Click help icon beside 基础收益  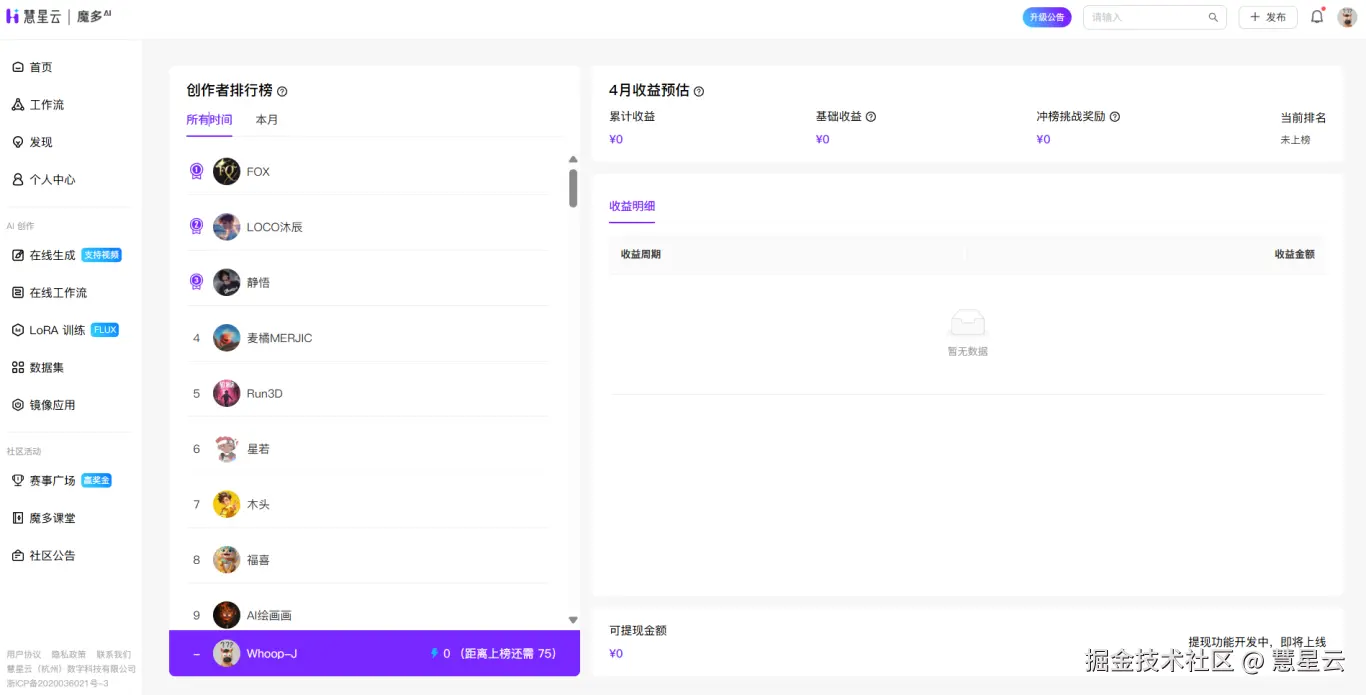871,117
